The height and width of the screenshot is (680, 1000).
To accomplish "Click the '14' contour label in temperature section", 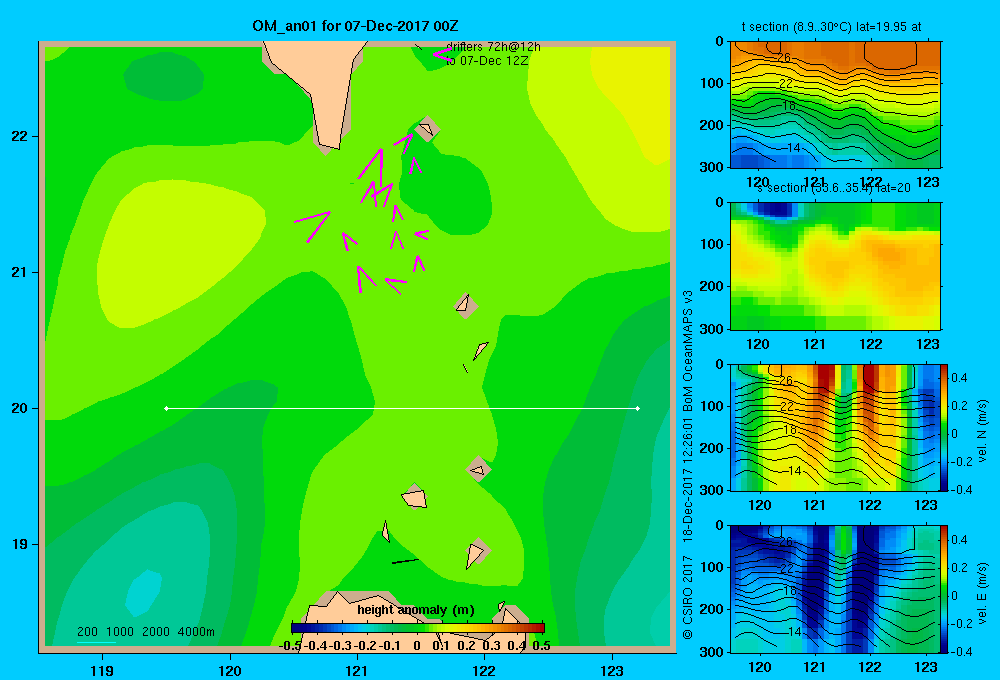I will coord(793,147).
